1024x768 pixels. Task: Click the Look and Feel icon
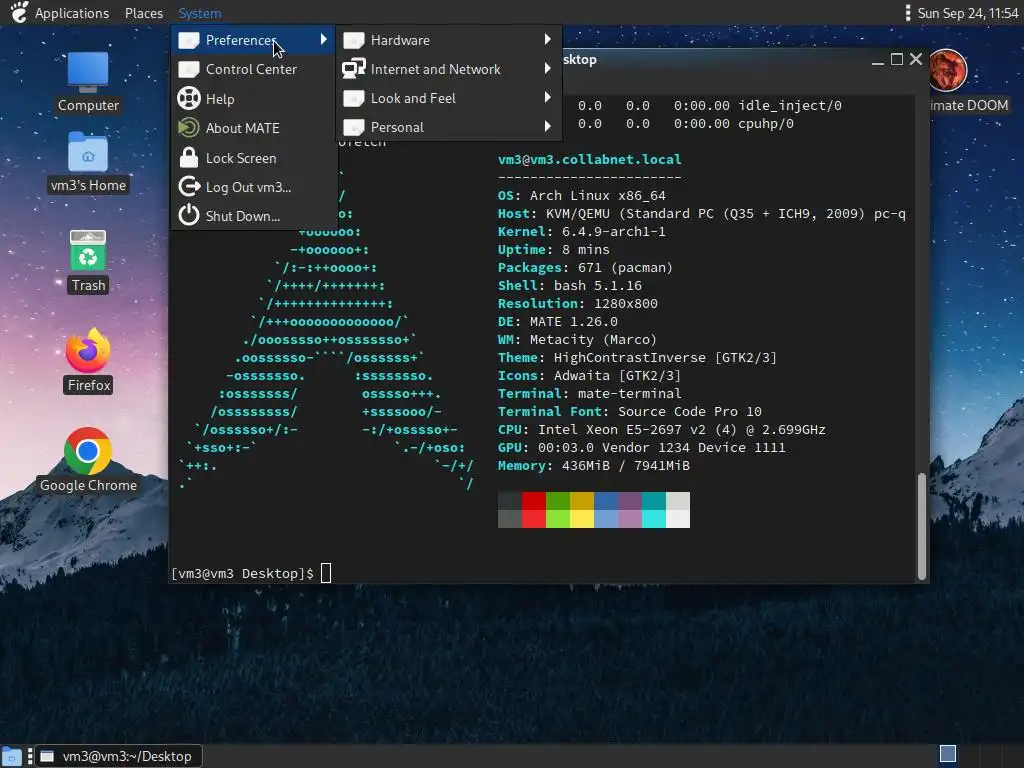pyautogui.click(x=354, y=99)
